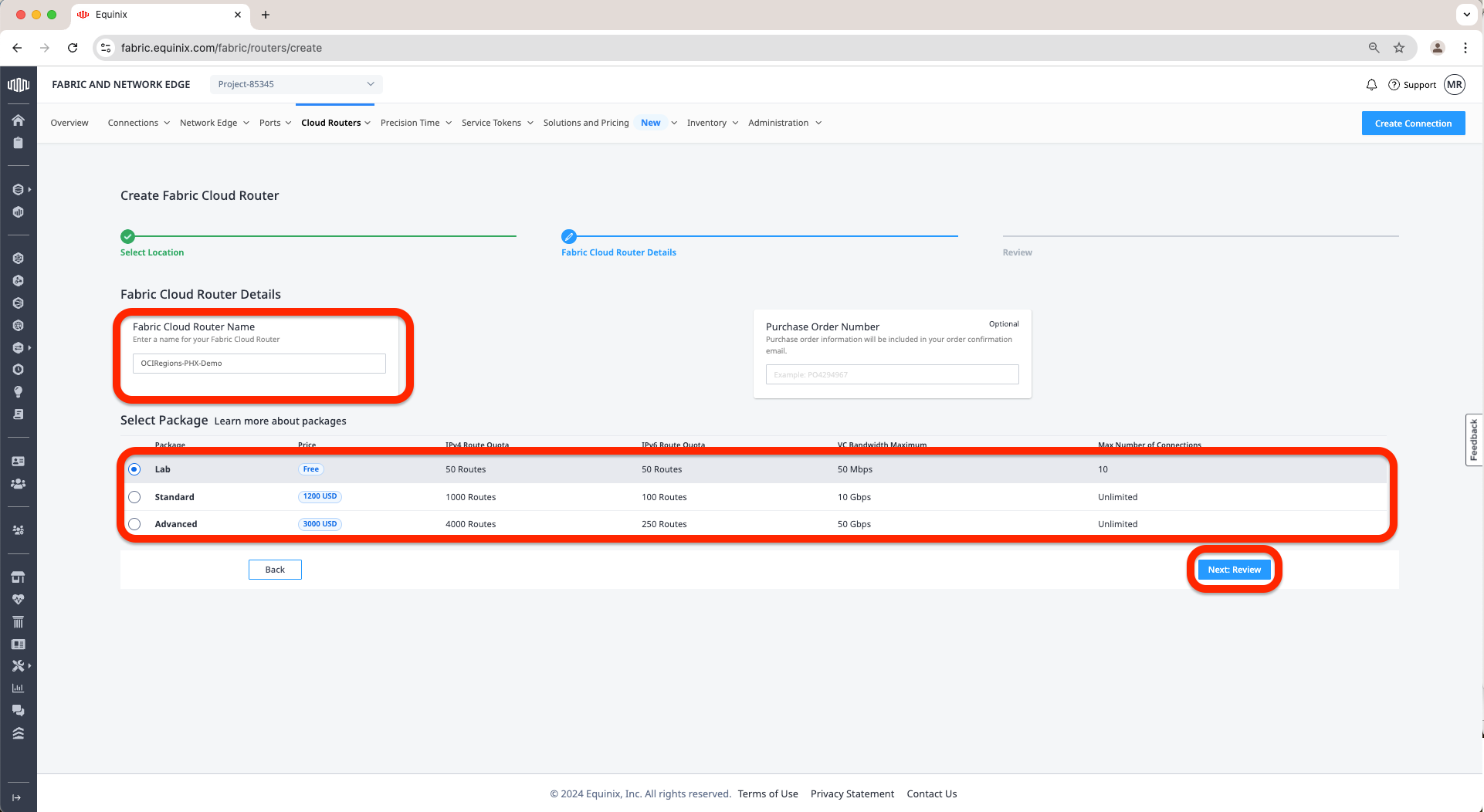Click the notifications bell icon
The image size is (1484, 812).
[x=1371, y=85]
